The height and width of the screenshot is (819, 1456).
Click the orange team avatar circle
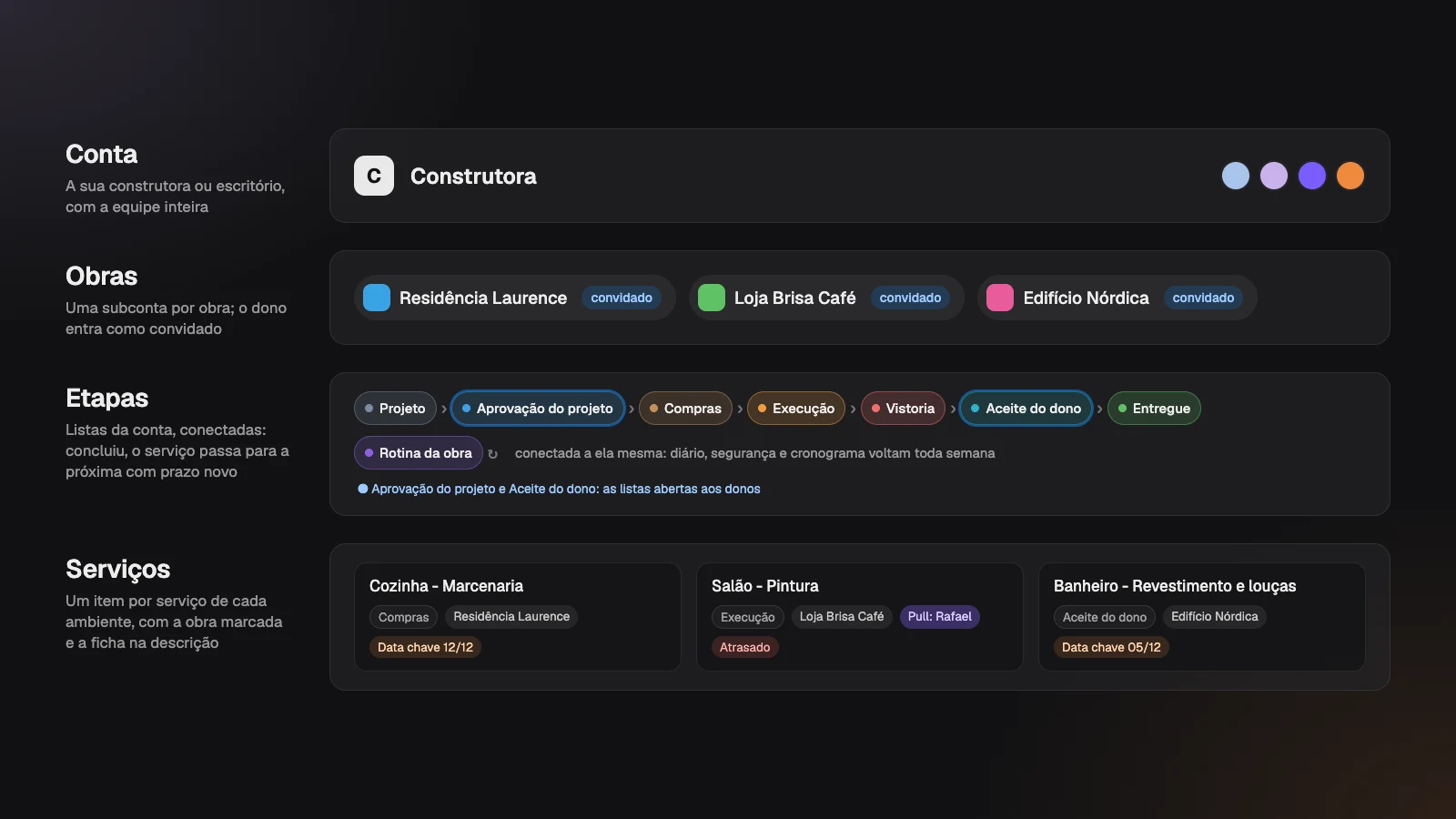point(1350,176)
